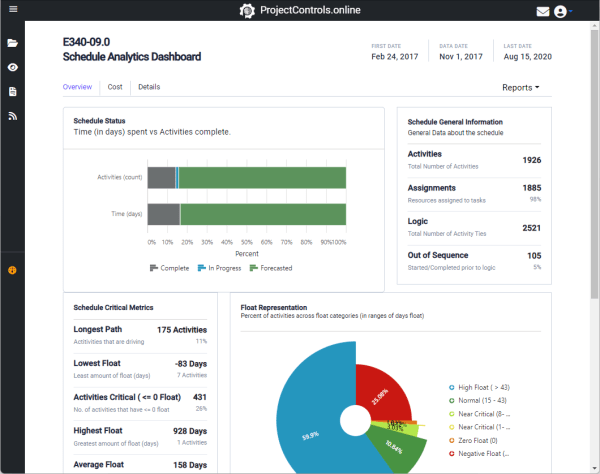The image size is (600, 474).
Task: Switch to the Cost tab
Action: (115, 87)
